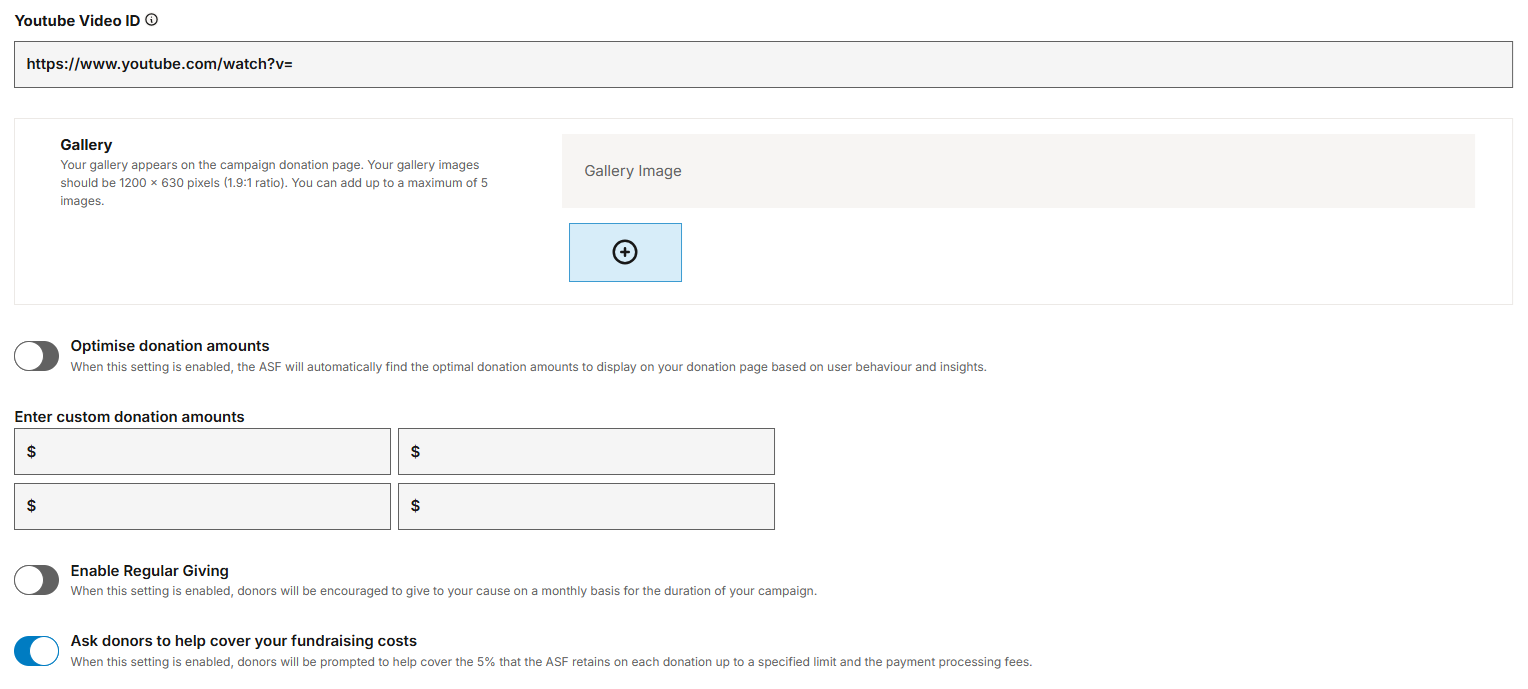This screenshot has width=1528, height=689.
Task: Click the 'Enable Regular Giving' label text
Action: coord(150,571)
